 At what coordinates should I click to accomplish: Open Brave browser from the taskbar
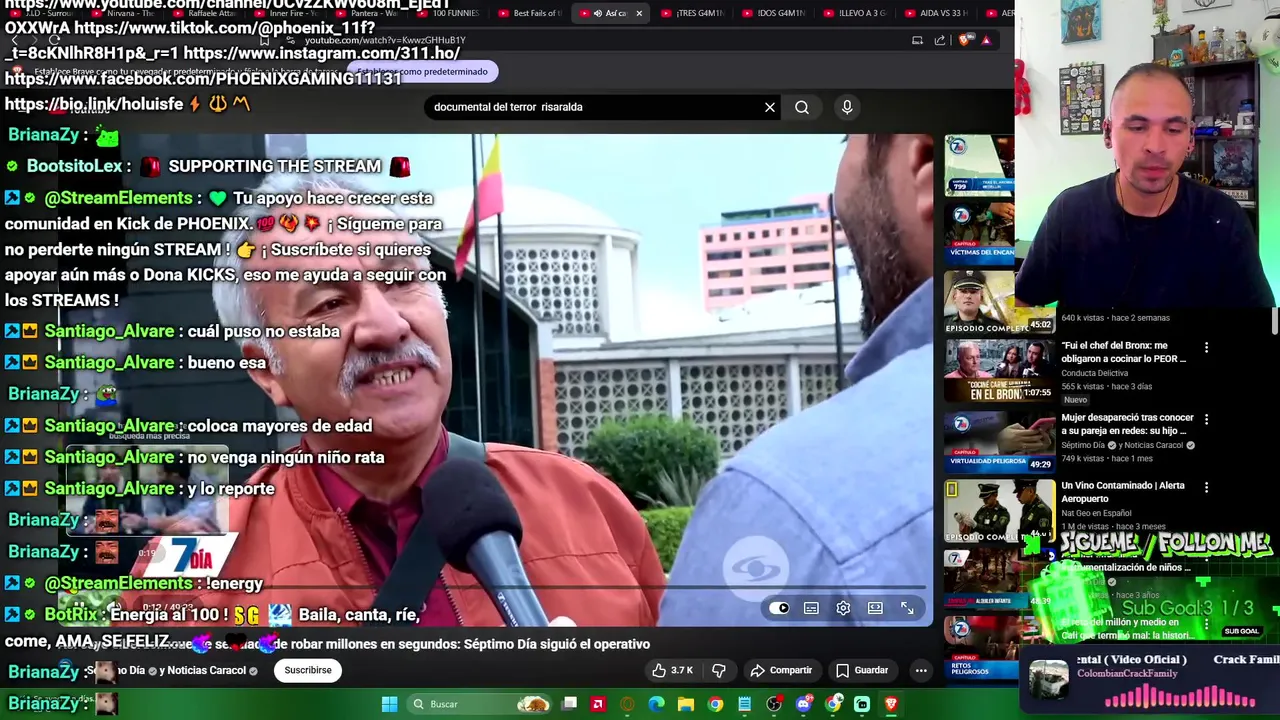click(x=891, y=704)
